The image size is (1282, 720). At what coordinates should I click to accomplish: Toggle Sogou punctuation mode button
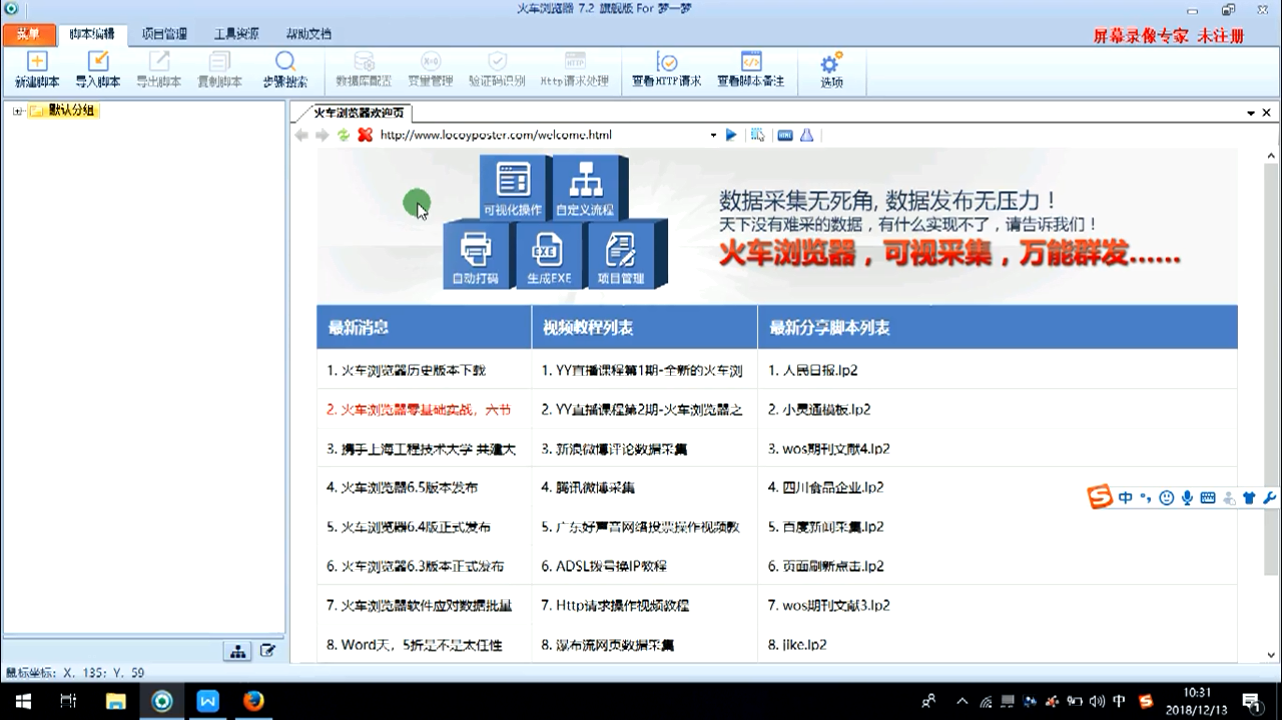tap(1146, 498)
